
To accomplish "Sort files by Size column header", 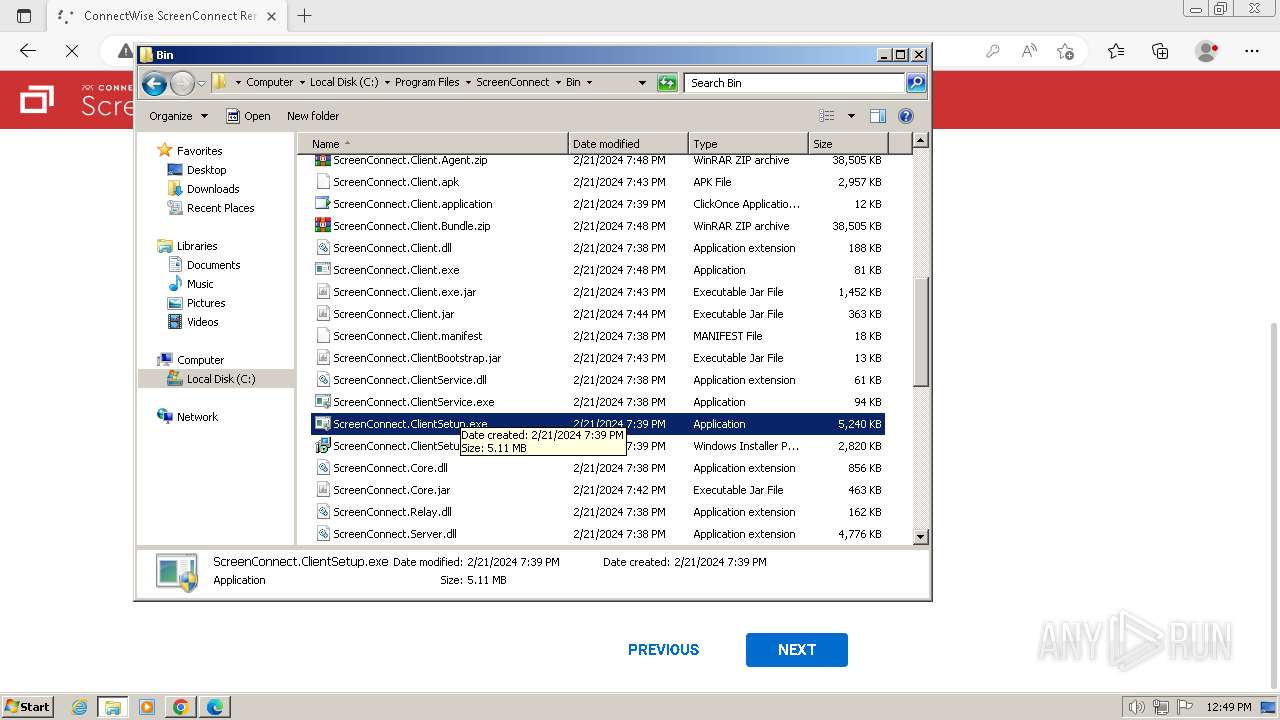I will point(848,144).
